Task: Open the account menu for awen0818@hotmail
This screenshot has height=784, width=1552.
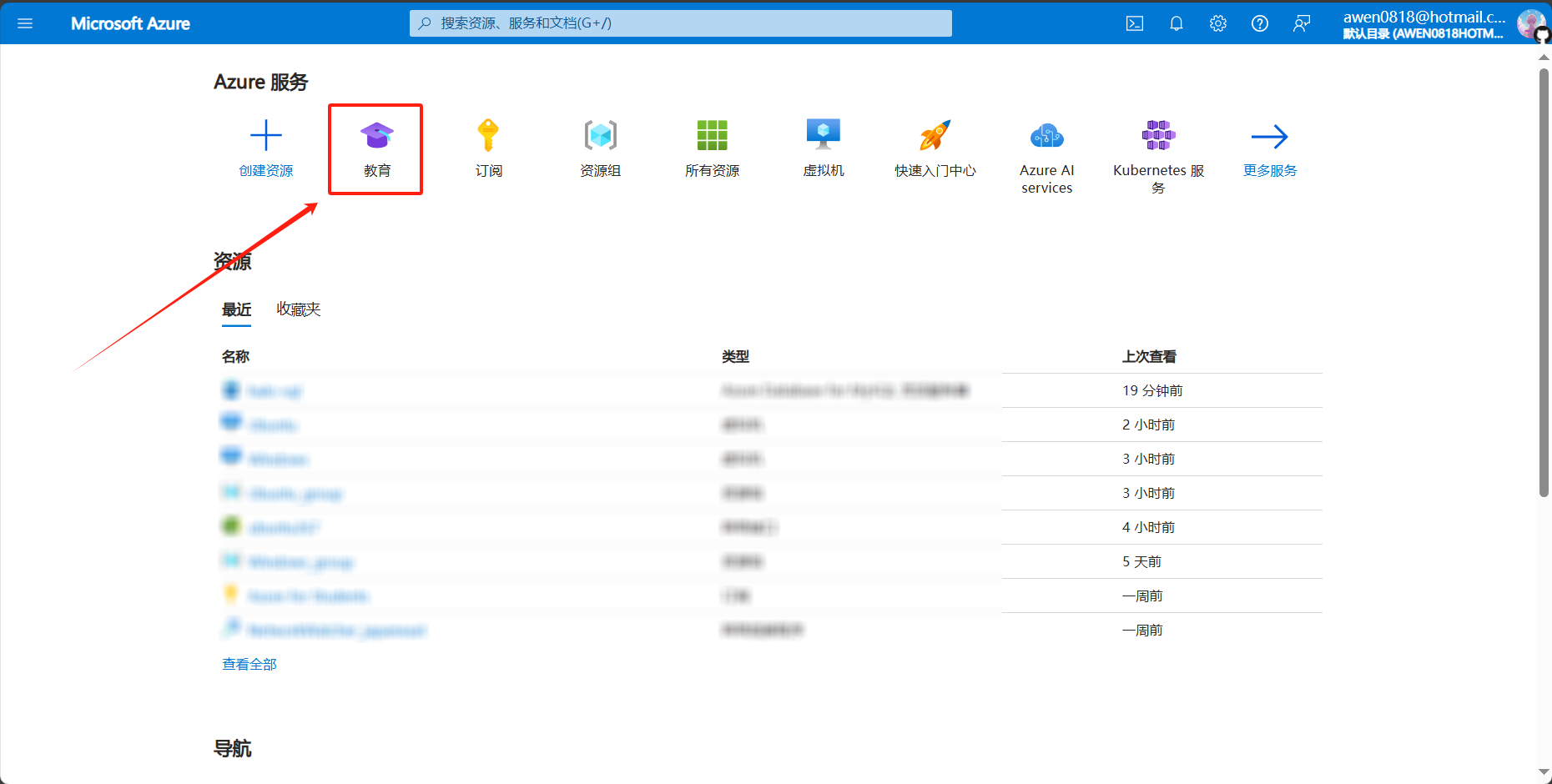Action: 1424,24
